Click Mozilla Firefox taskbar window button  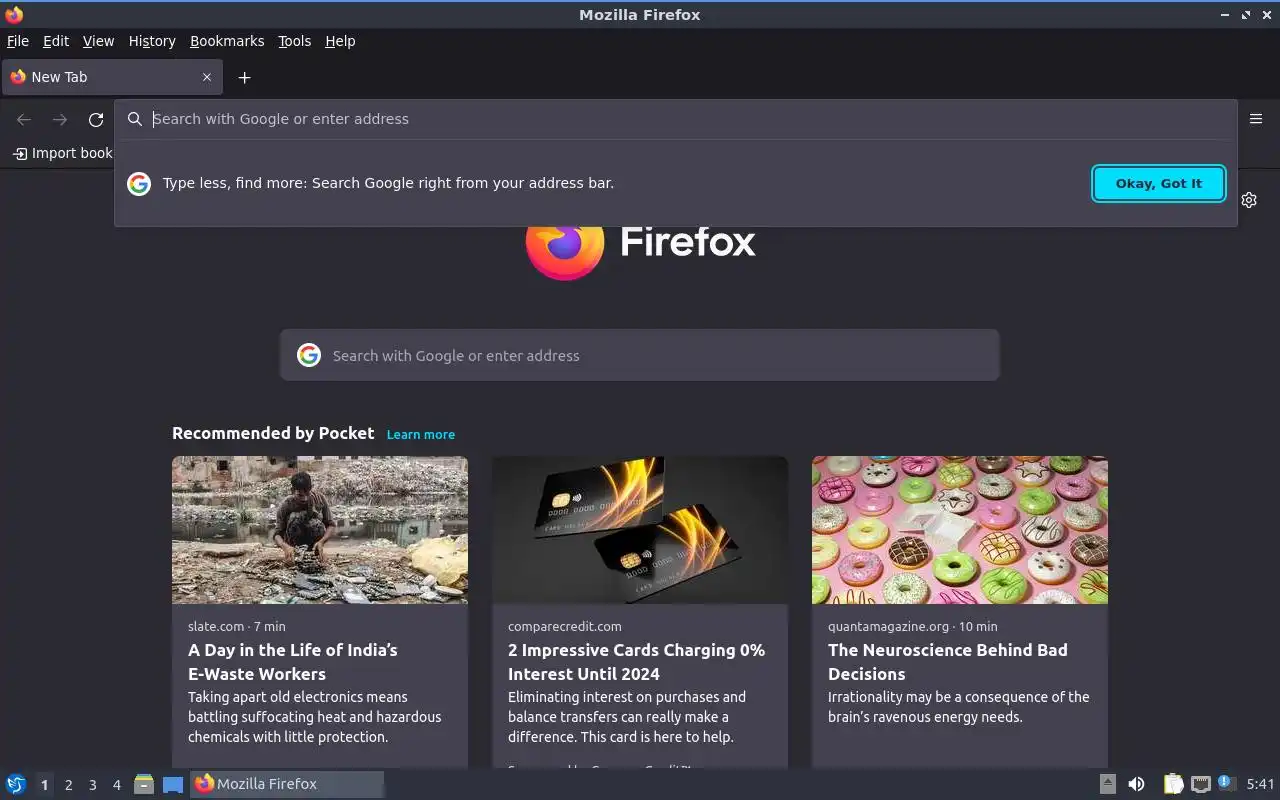[x=287, y=784]
